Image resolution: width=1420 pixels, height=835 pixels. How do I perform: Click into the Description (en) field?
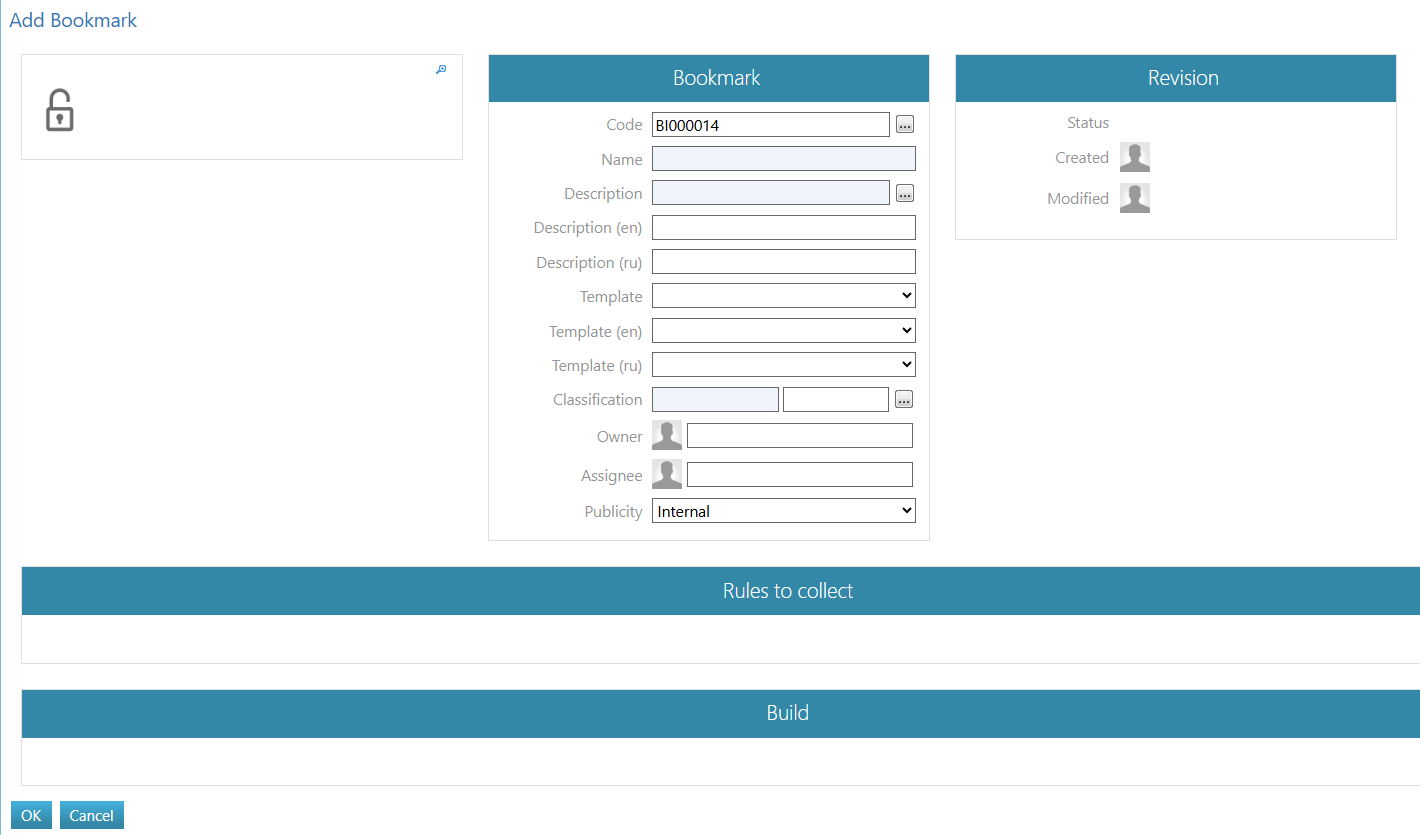783,228
